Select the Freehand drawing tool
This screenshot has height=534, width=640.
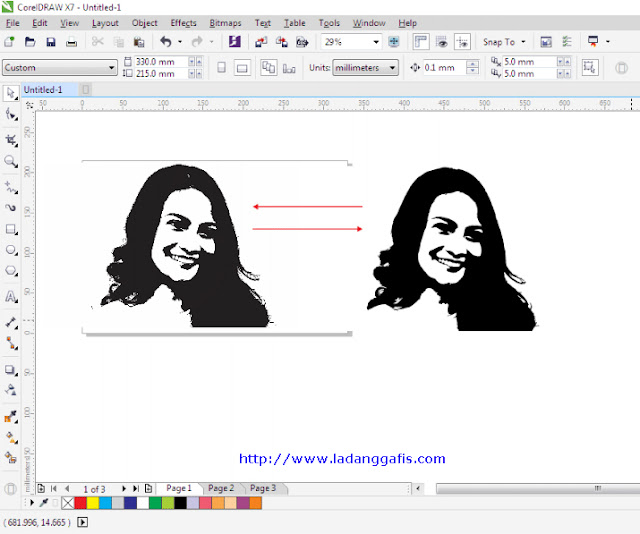pos(11,187)
